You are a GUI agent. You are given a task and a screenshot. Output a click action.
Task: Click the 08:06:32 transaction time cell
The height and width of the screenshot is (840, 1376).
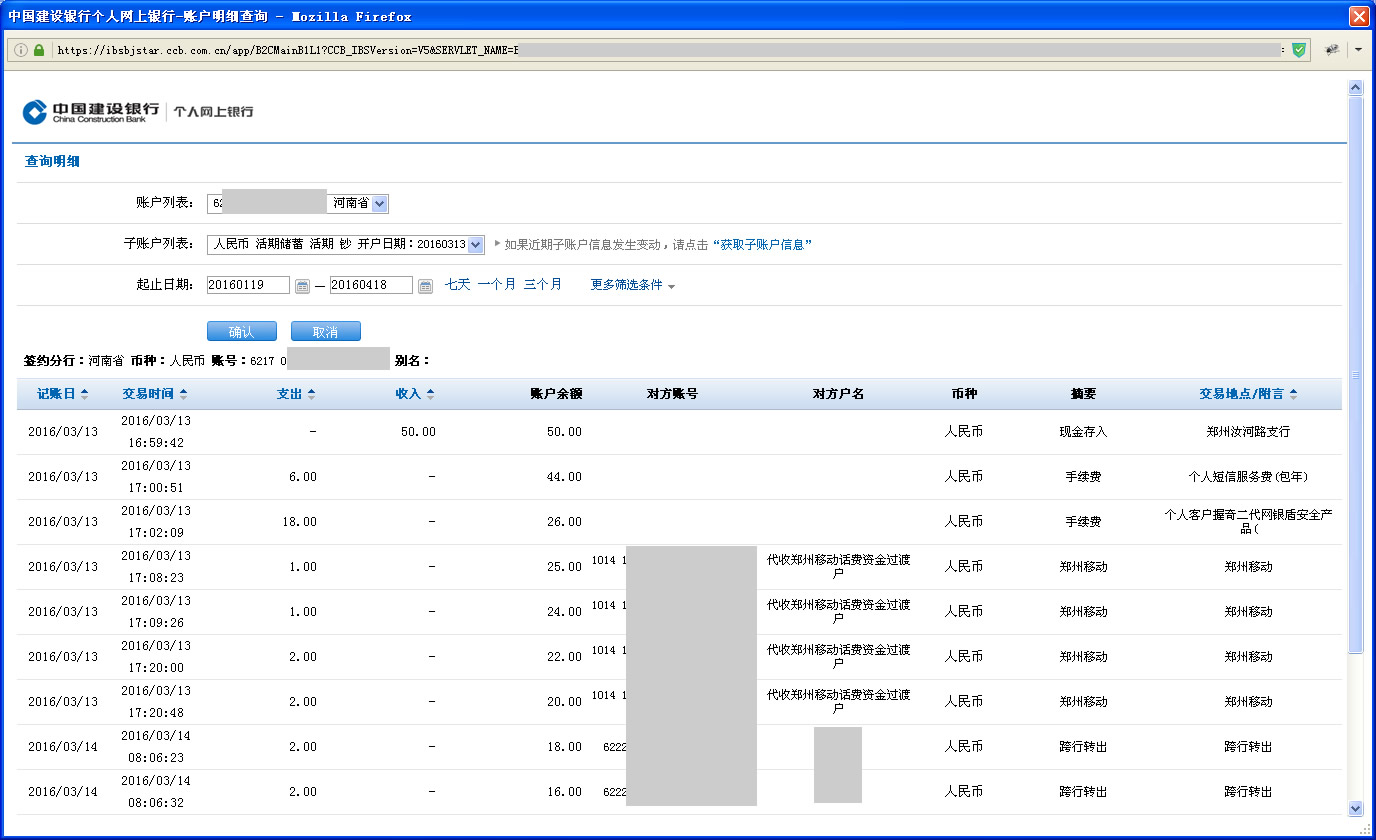tap(155, 803)
